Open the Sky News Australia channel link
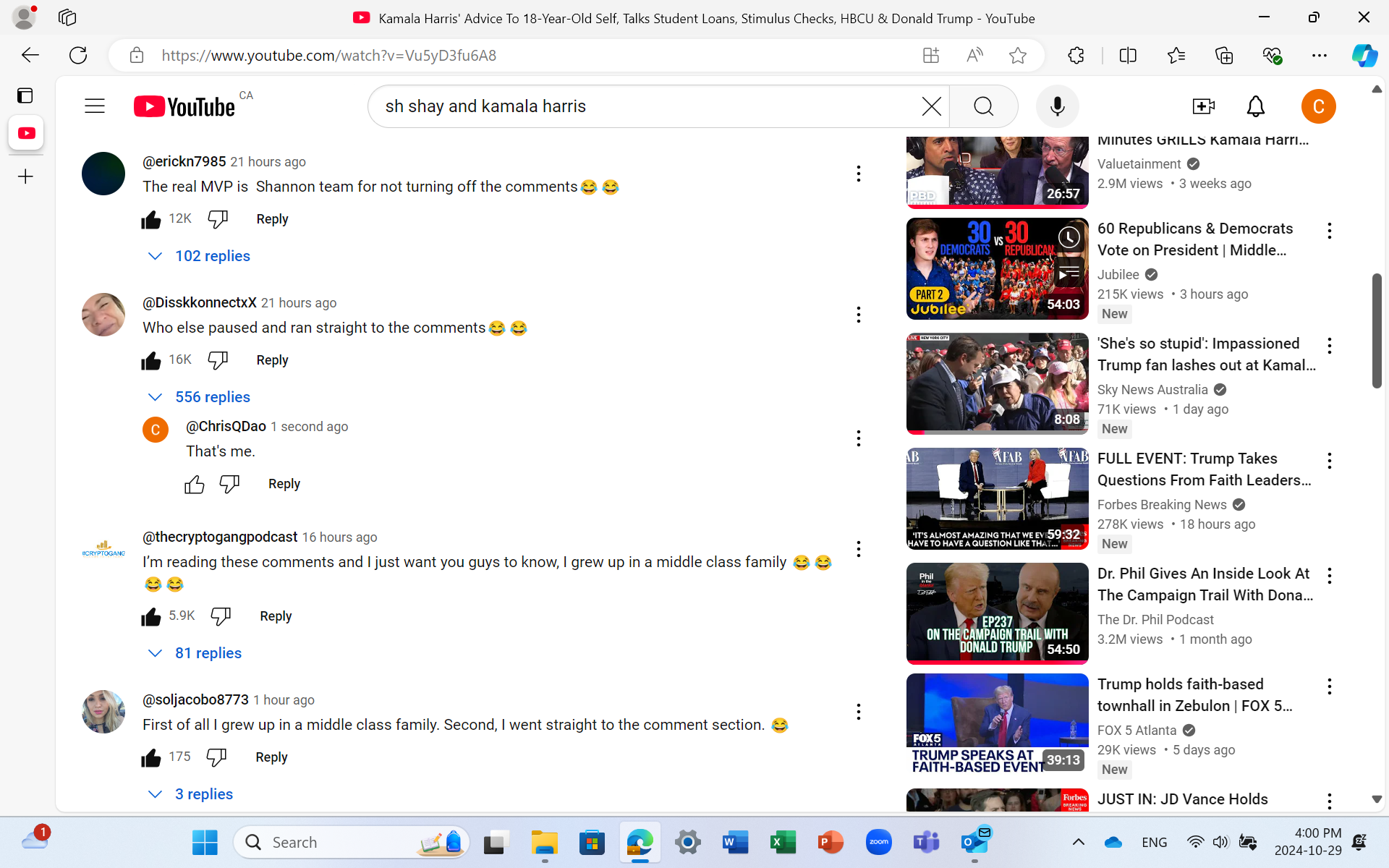Image resolution: width=1389 pixels, height=868 pixels. [x=1152, y=390]
